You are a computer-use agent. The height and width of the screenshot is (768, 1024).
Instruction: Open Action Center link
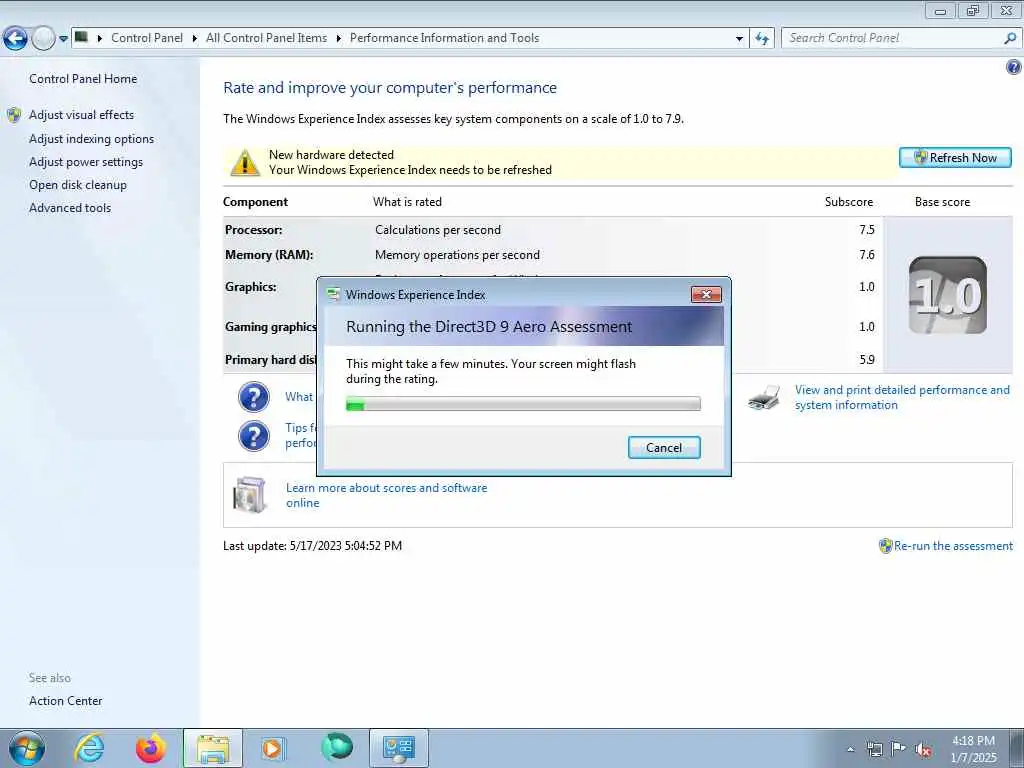65,701
